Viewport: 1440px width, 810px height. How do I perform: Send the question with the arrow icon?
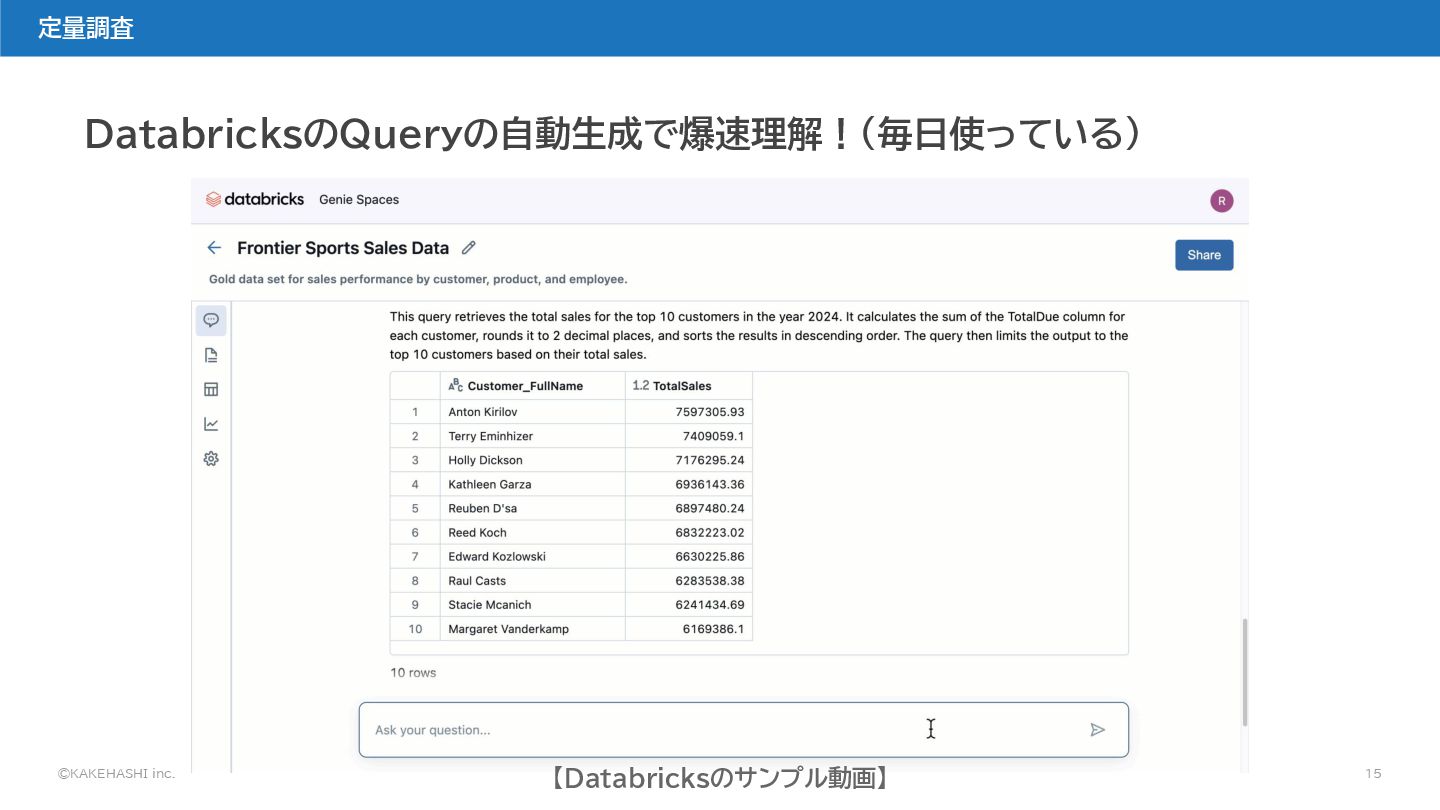tap(1097, 730)
